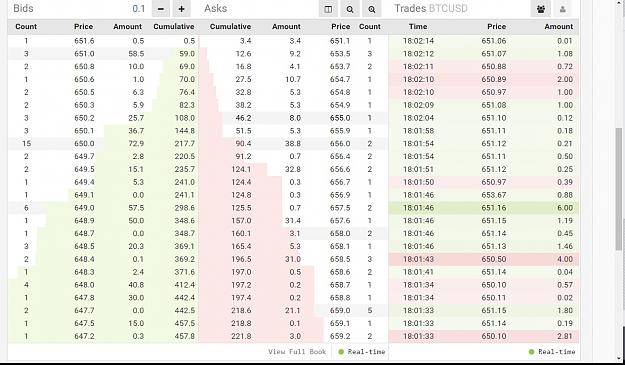
Task: Select ask price 659.2
Action: click(340, 336)
